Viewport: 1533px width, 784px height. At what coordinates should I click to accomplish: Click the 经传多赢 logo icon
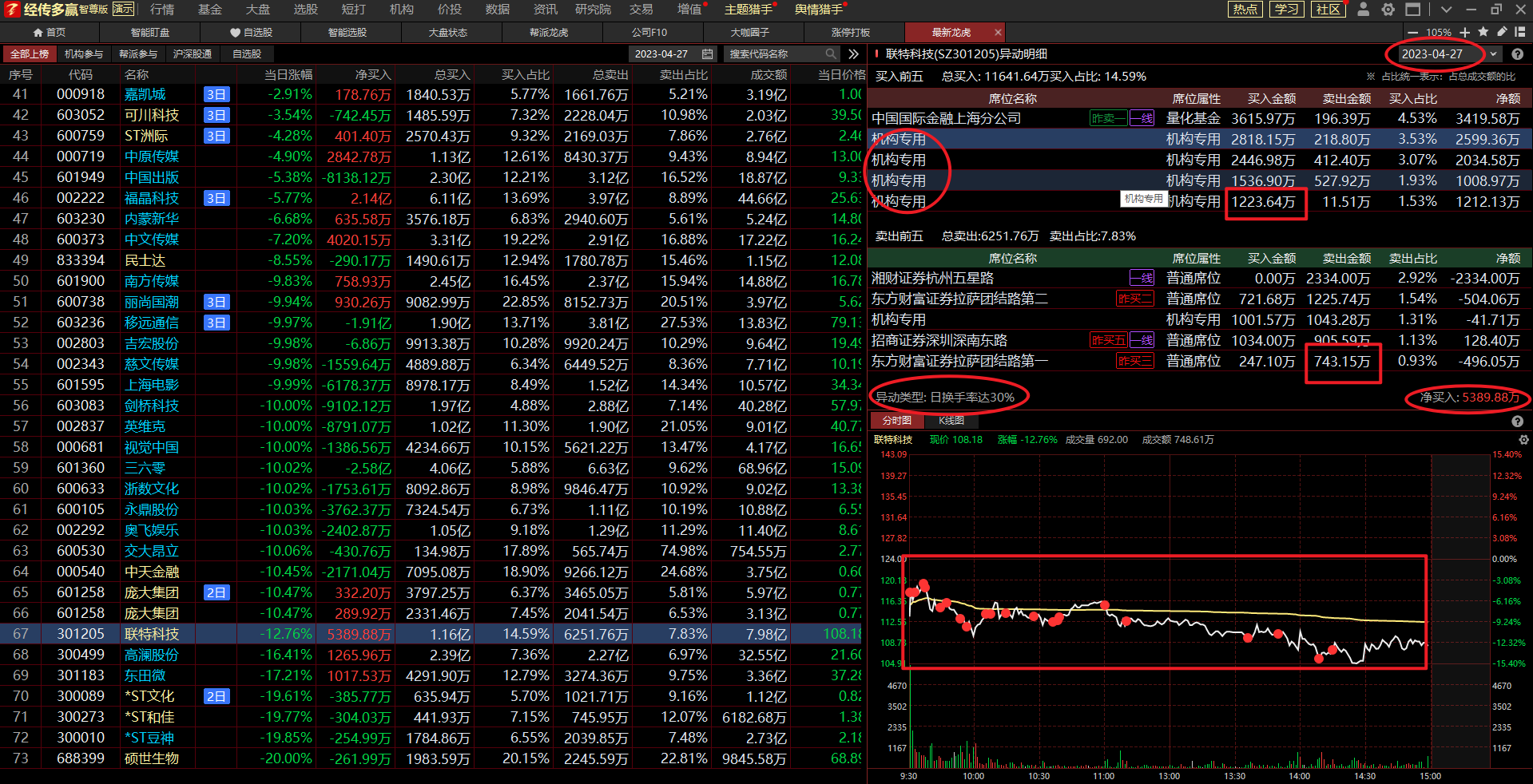coord(11,10)
